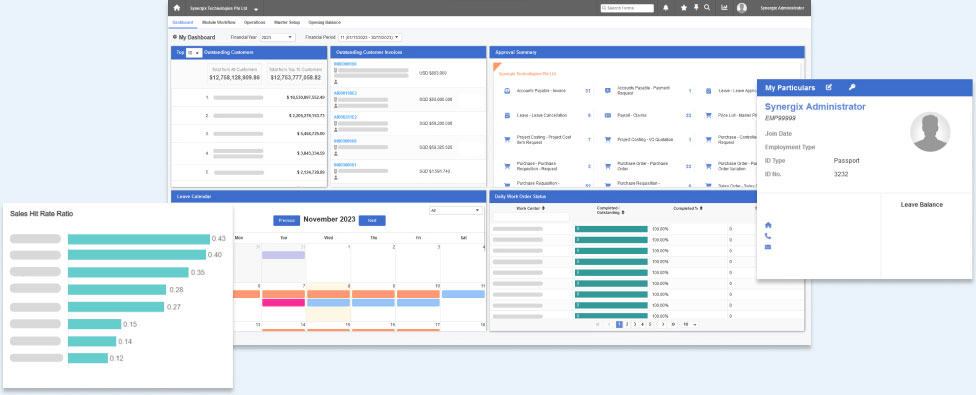Open the Operations tab
This screenshot has width=976, height=395.
pos(254,22)
